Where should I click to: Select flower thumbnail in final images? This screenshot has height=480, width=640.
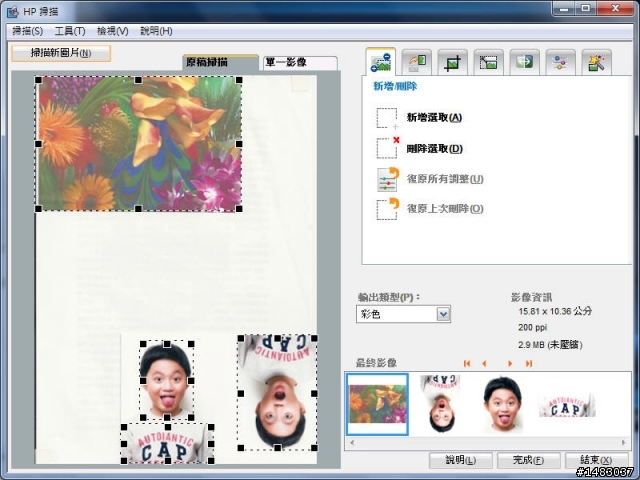click(377, 404)
